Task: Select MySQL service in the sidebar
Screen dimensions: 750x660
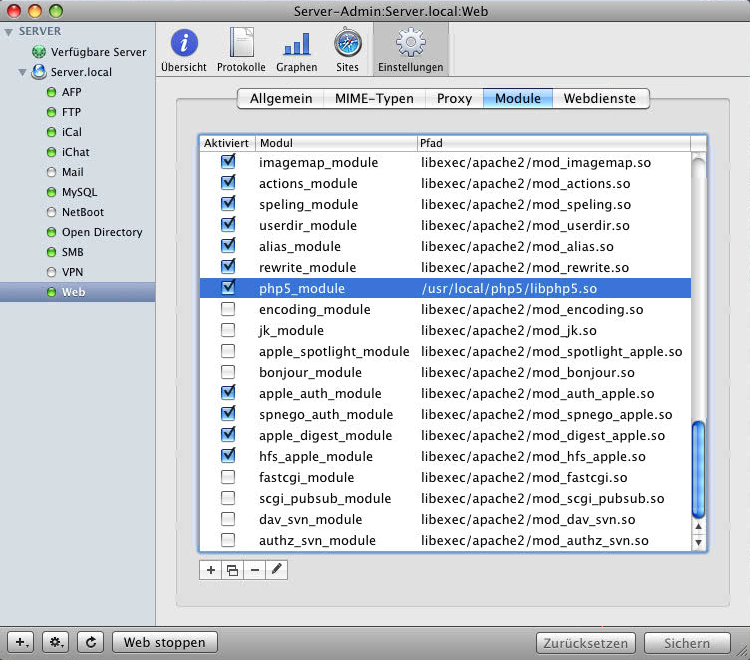Action: pos(80,192)
